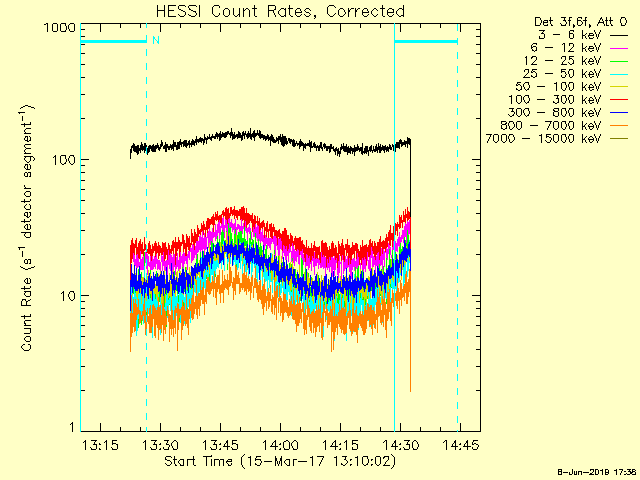Click the green line swatch for 12 - 25 keV
This screenshot has width=640, height=480.
619,62
